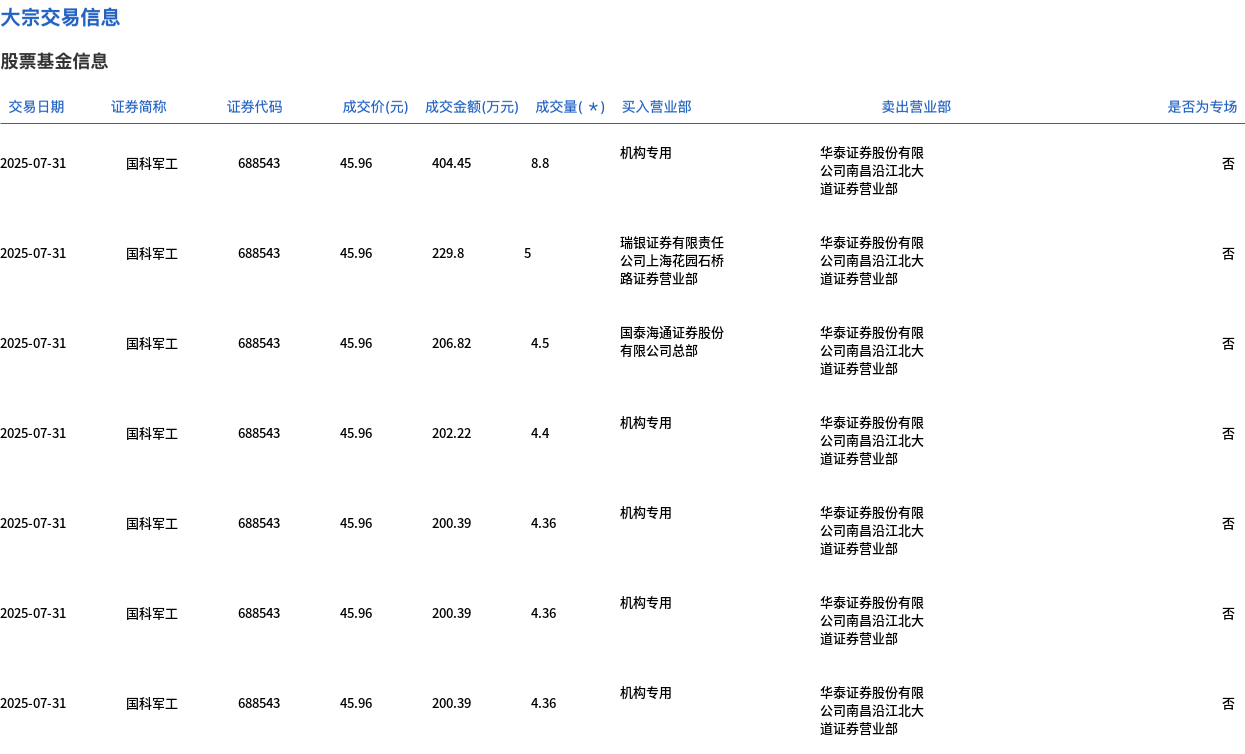The height and width of the screenshot is (754, 1245).
Task: Click the 成交价(元) column header
Action: (375, 107)
